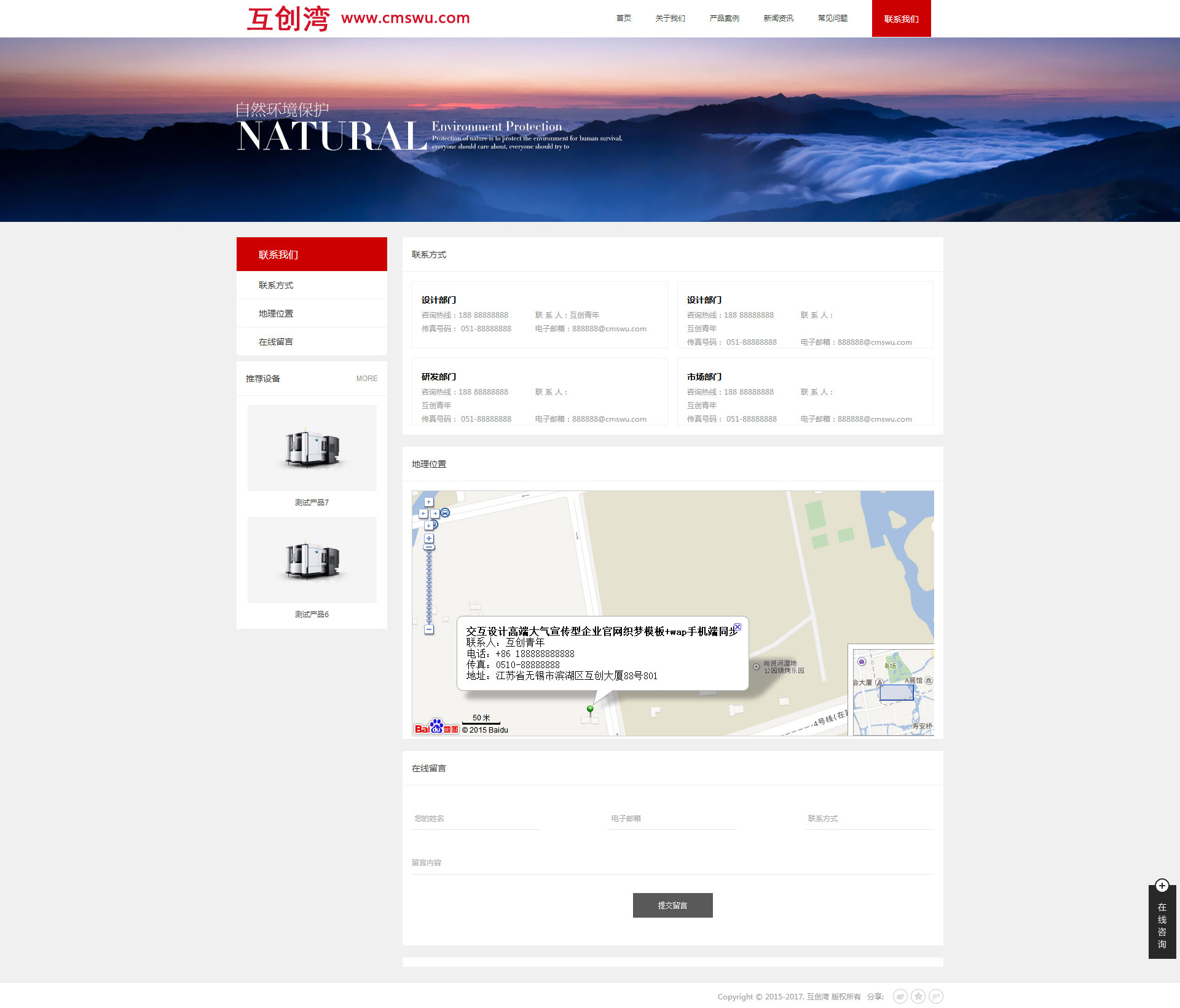Viewport: 1180px width, 1008px height.
Task: Click the 提交留言 submit button
Action: point(672,905)
